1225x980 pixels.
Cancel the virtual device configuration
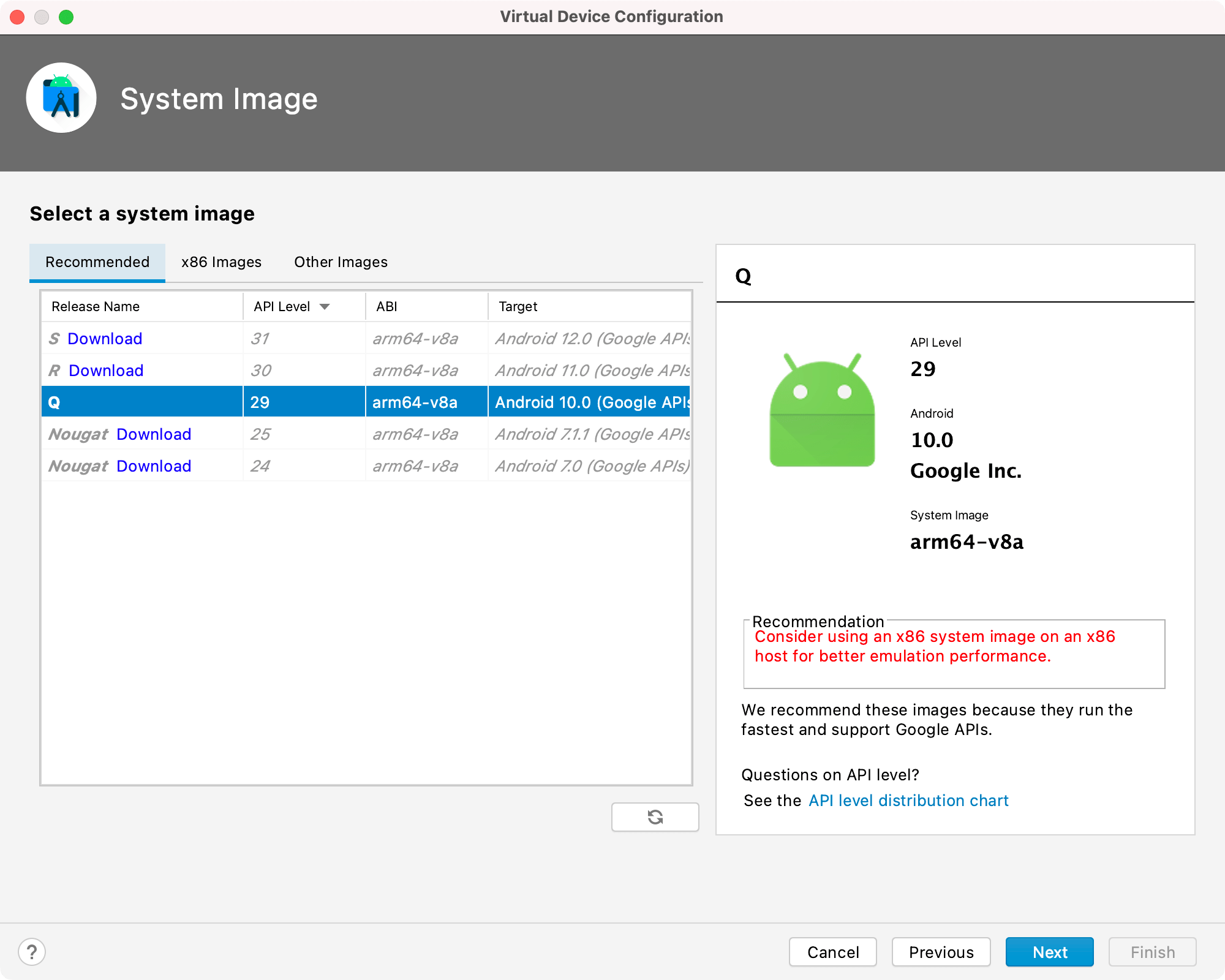[832, 952]
